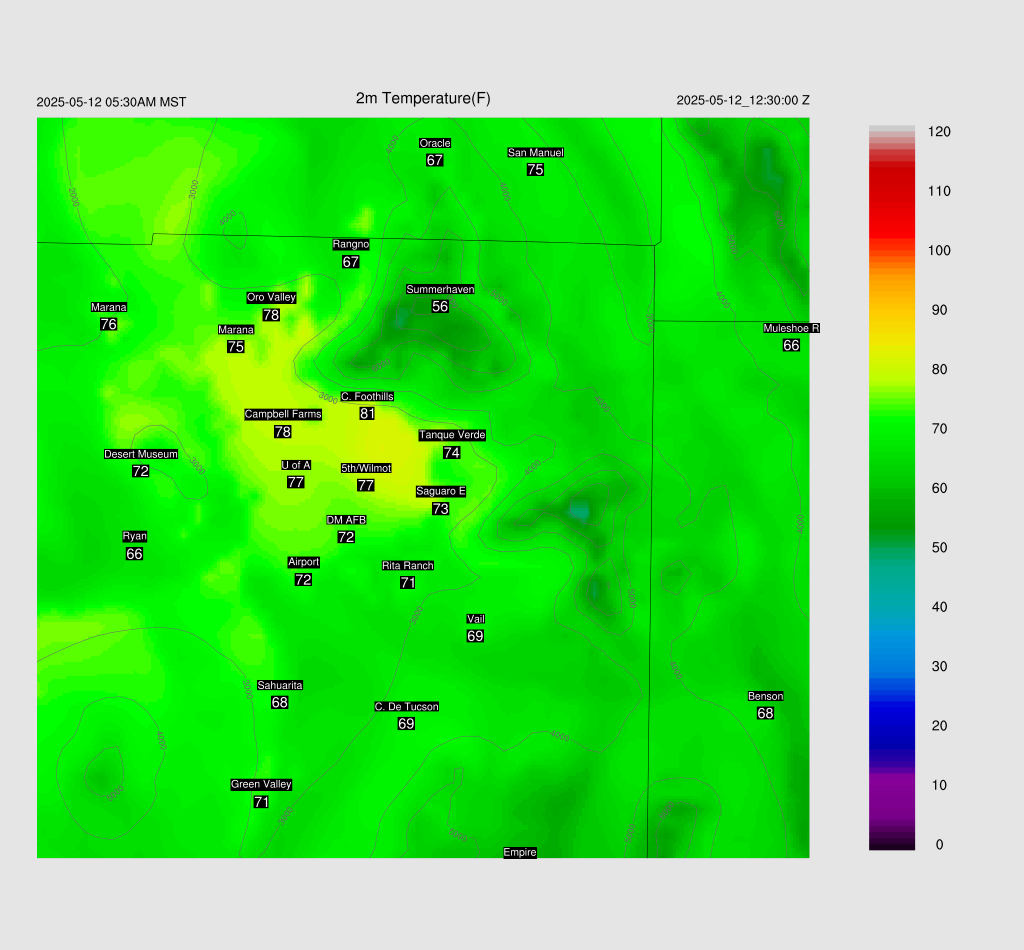This screenshot has height=950, width=1024.
Task: Click the 72 reading under Desert Museum
Action: tap(140, 471)
